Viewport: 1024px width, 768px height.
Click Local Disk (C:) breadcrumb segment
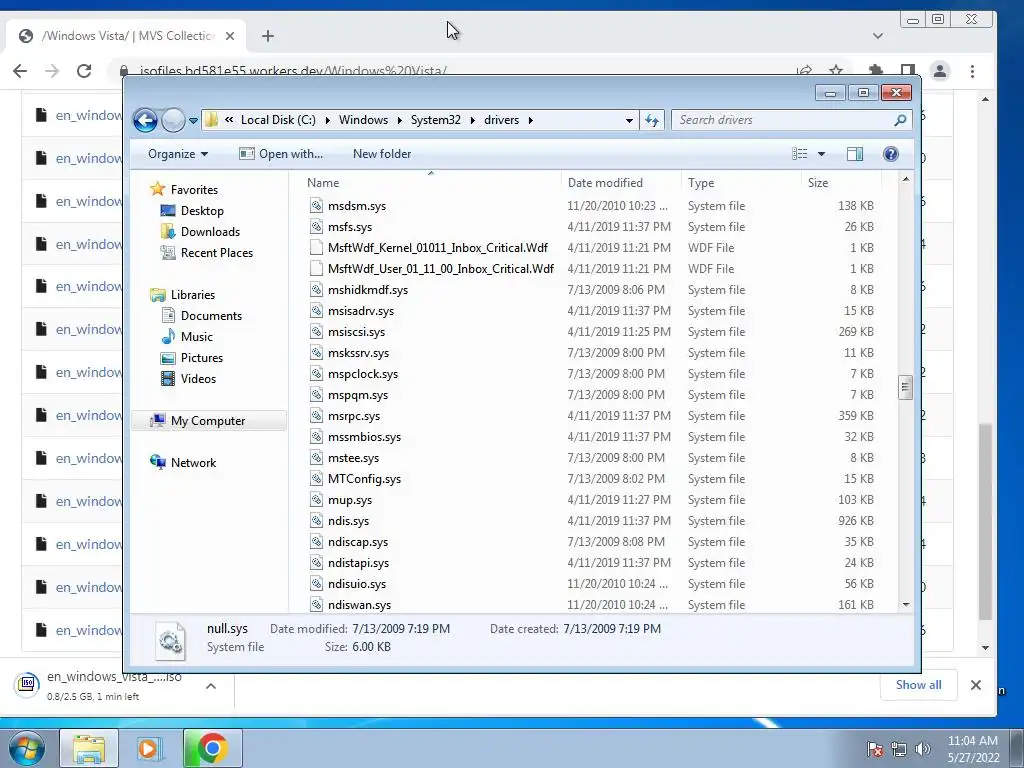pos(278,120)
